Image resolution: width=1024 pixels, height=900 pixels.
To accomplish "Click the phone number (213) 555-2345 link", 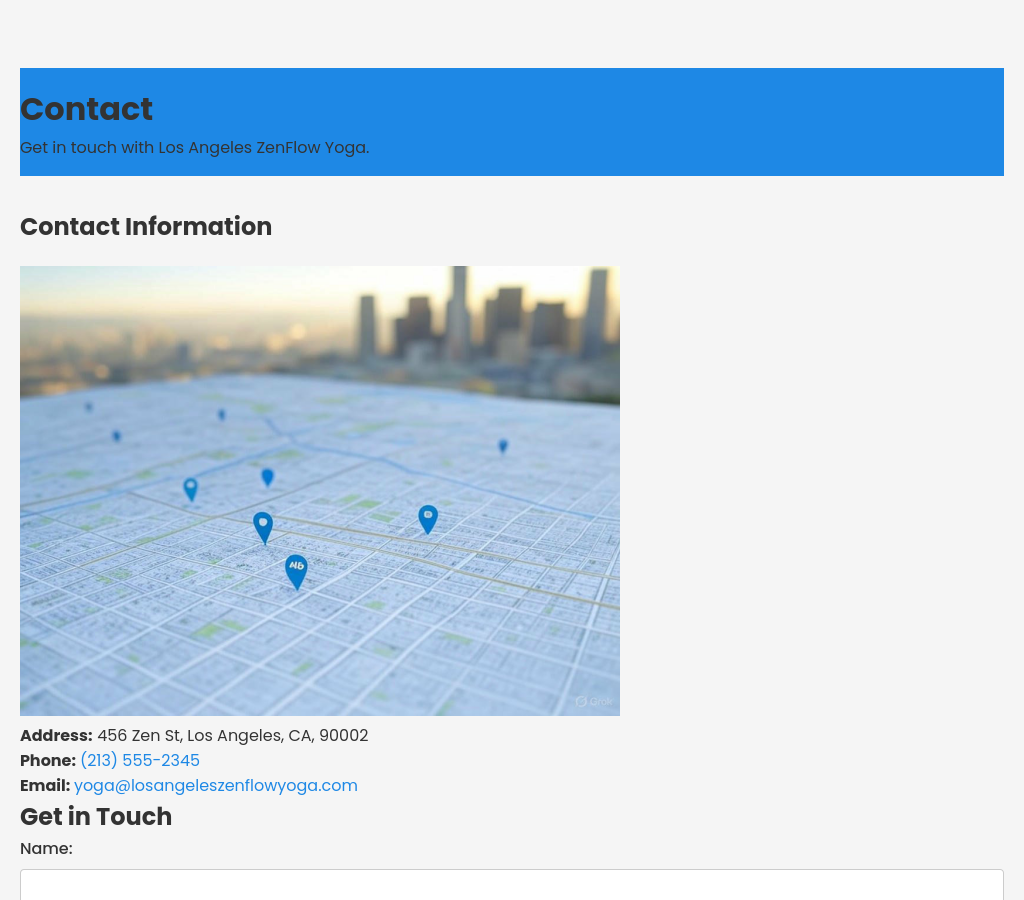I will (x=140, y=760).
